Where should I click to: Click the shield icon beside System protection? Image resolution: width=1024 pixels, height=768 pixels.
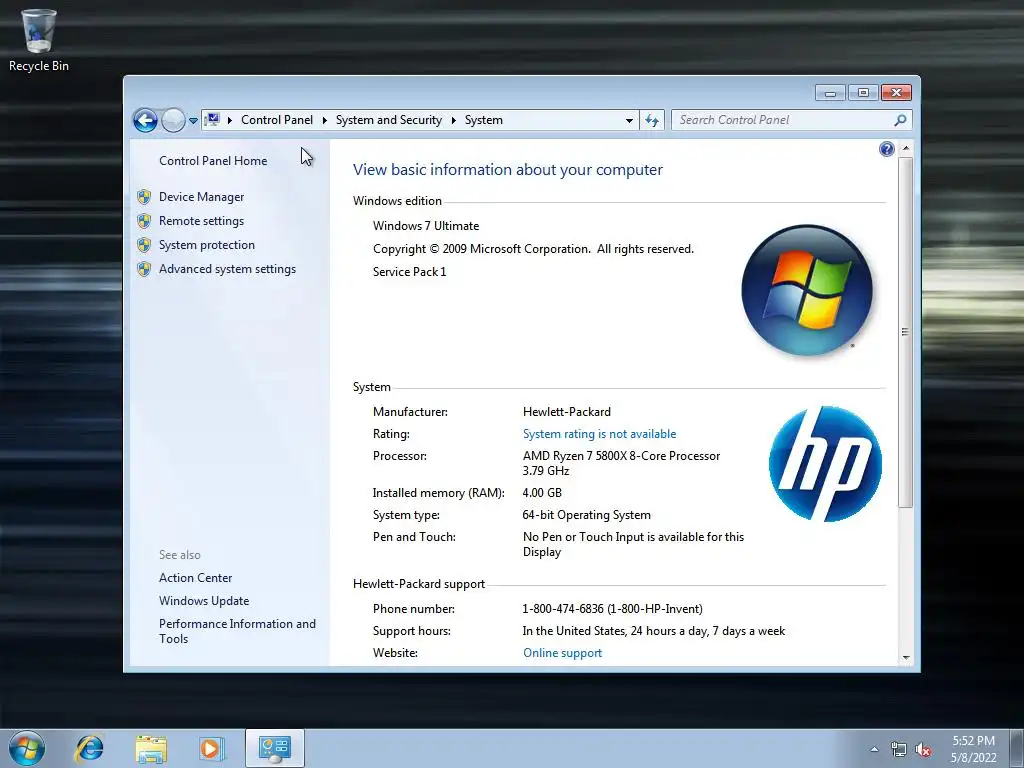pos(144,245)
